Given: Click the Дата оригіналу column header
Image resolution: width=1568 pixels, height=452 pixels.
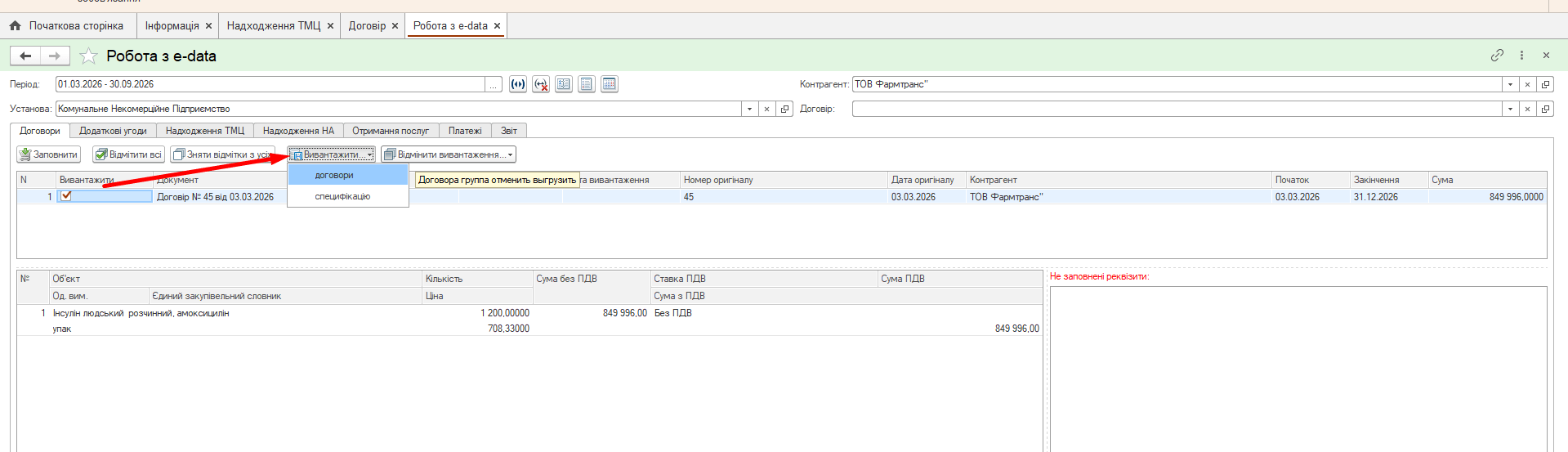Looking at the screenshot, I should (x=927, y=180).
